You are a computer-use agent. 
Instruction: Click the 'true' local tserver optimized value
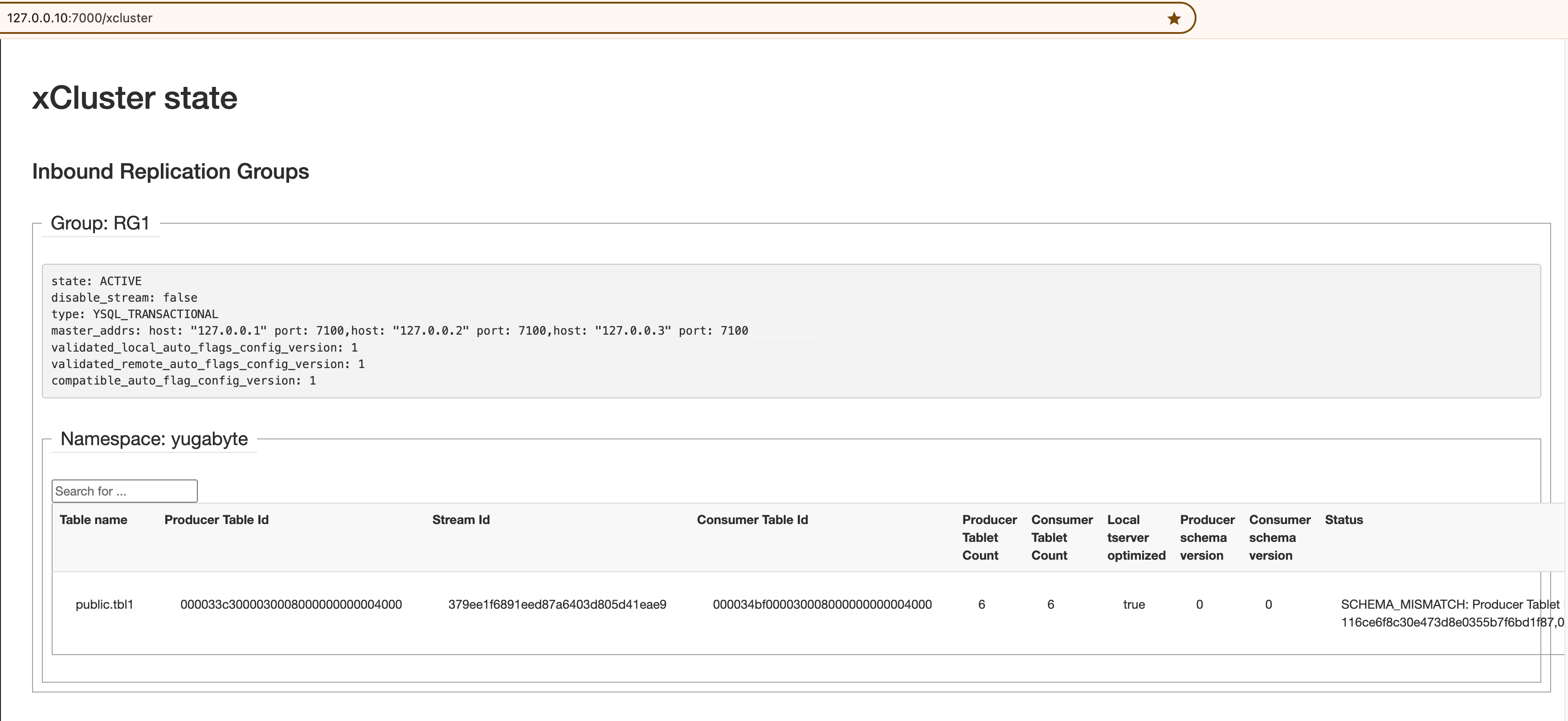tap(1133, 604)
